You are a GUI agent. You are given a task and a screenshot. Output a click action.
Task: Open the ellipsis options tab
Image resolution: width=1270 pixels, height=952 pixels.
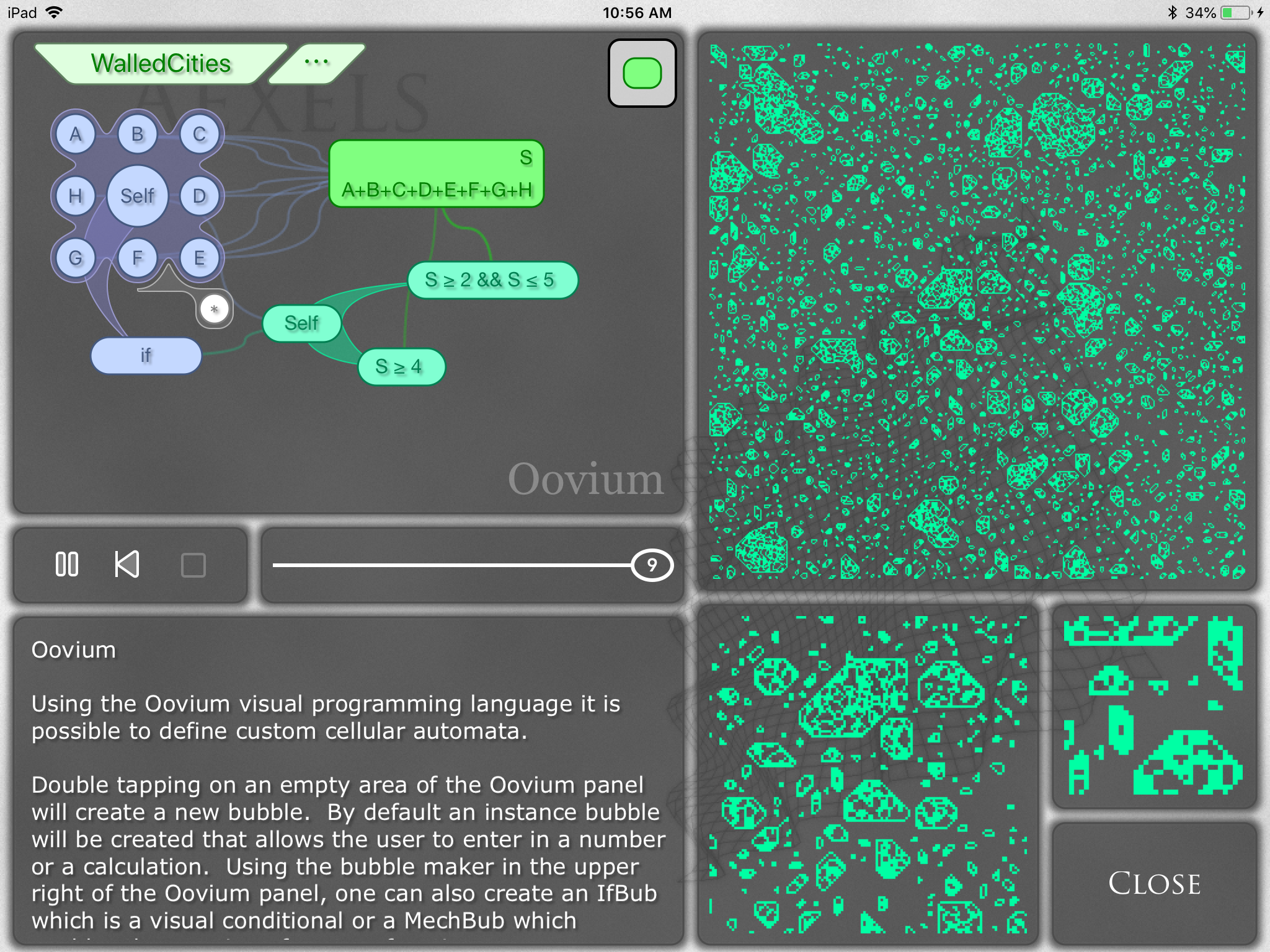tap(317, 63)
